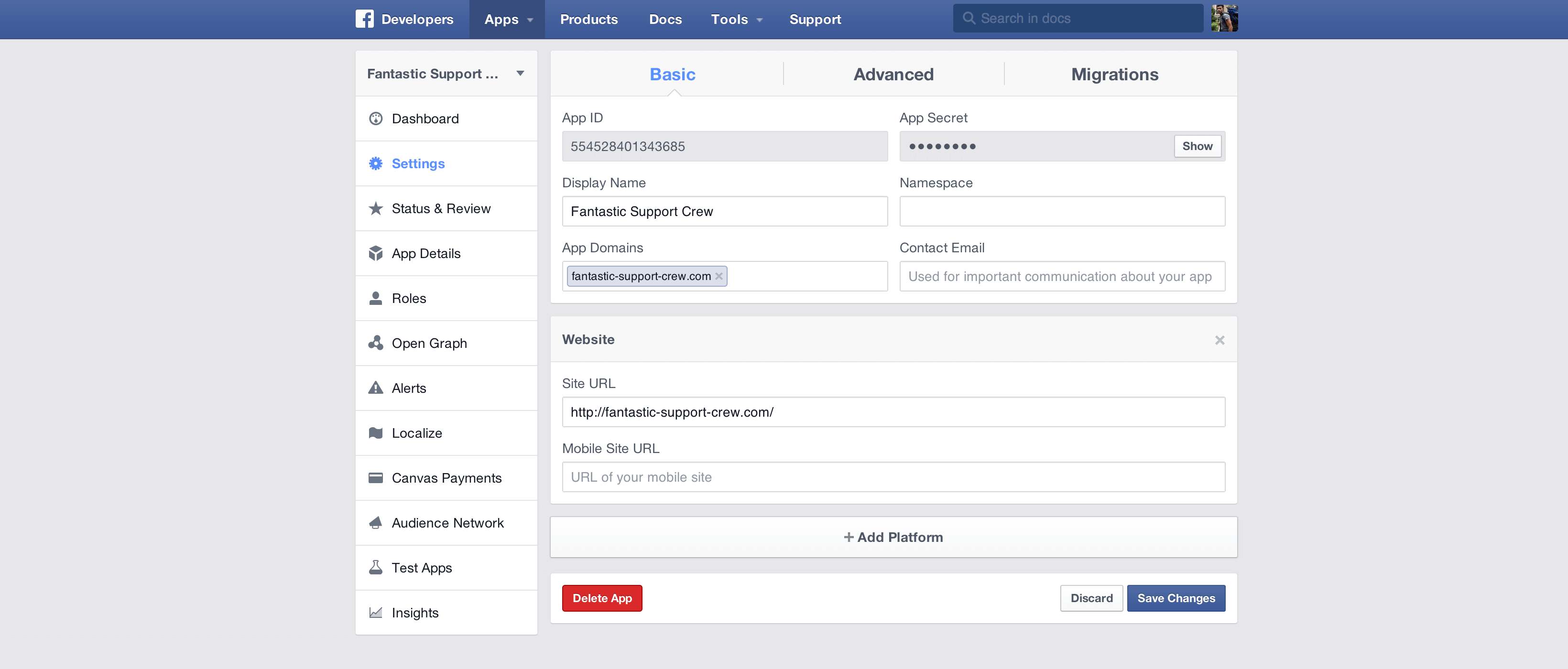Screen dimensions: 1568x669
Task: Click the App Details cube icon
Action: point(376,254)
